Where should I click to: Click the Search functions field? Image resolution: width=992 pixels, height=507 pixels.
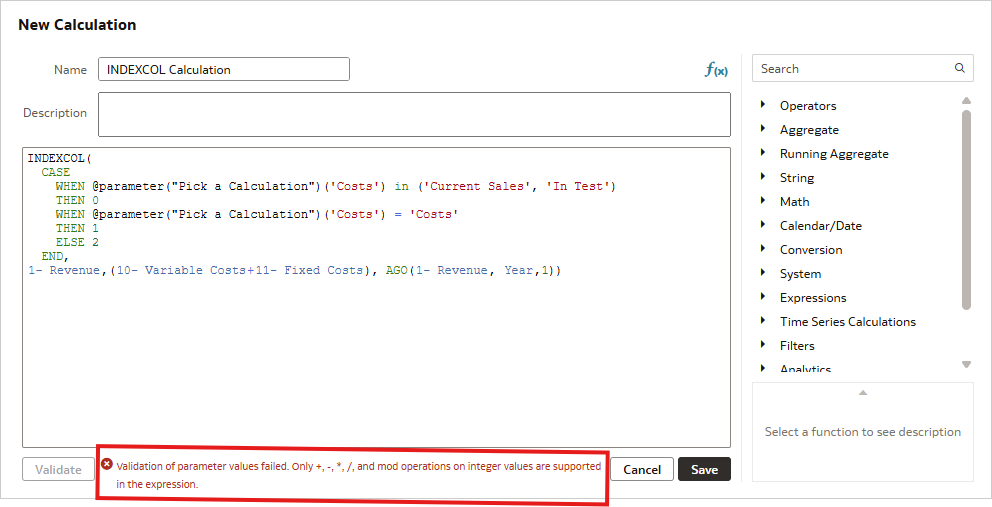[862, 68]
